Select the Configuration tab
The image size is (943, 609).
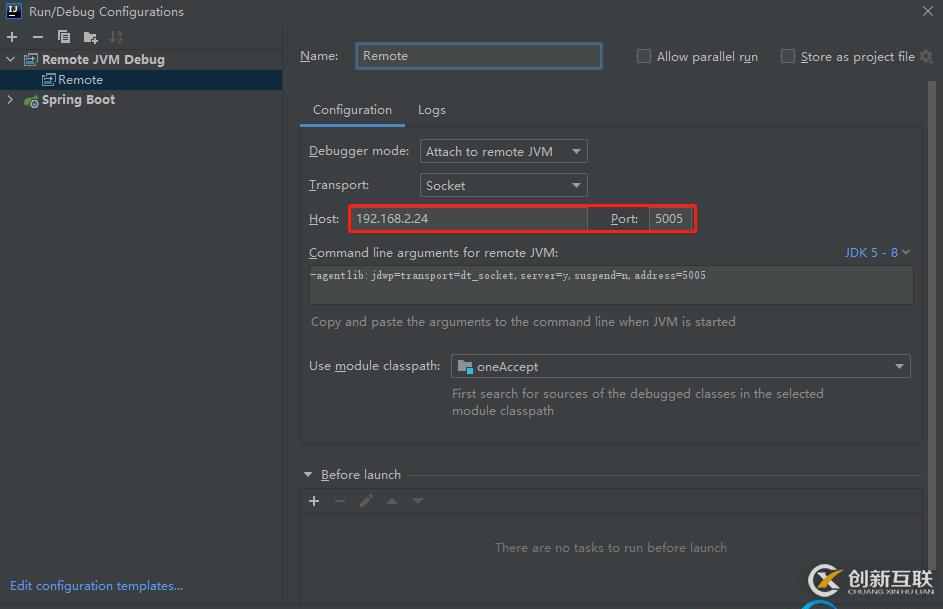[352, 110]
